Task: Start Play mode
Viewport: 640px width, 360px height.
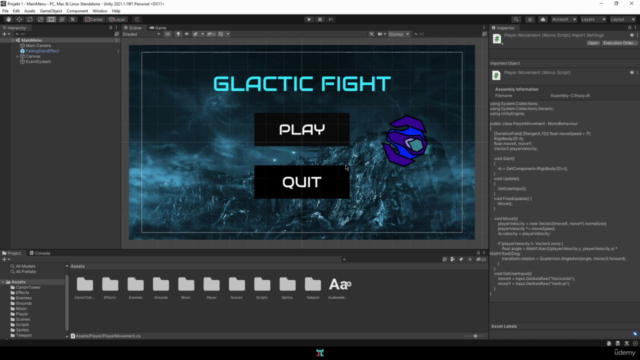Action: click(309, 19)
